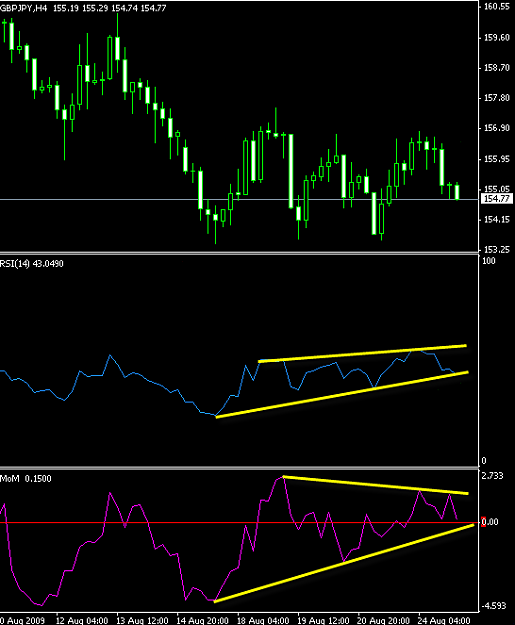Click the 156.90 price scale value
Viewport: 515px width, 625px height.
(496, 128)
